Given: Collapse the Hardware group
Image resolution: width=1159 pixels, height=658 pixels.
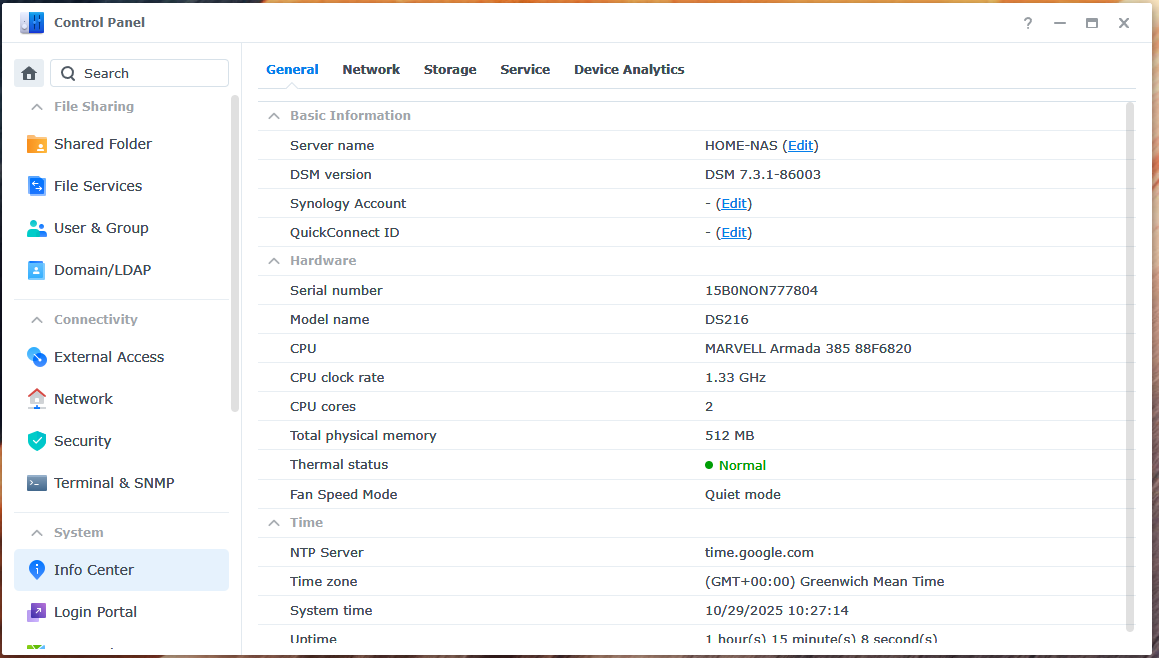Looking at the screenshot, I should 274,261.
